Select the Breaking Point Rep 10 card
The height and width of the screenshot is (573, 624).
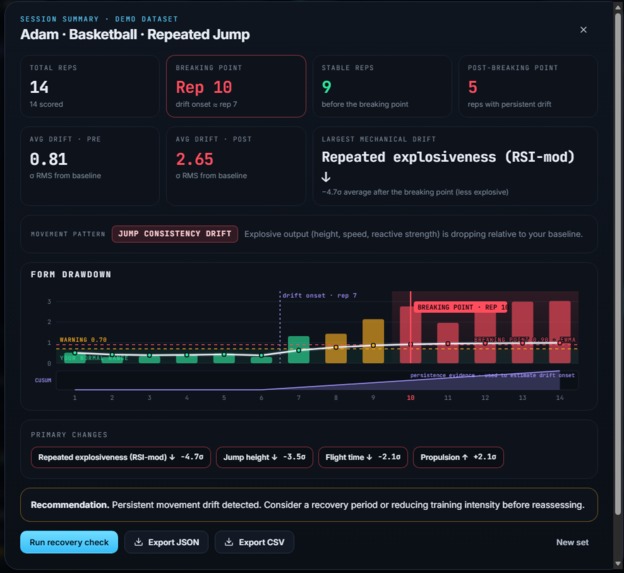pos(236,86)
